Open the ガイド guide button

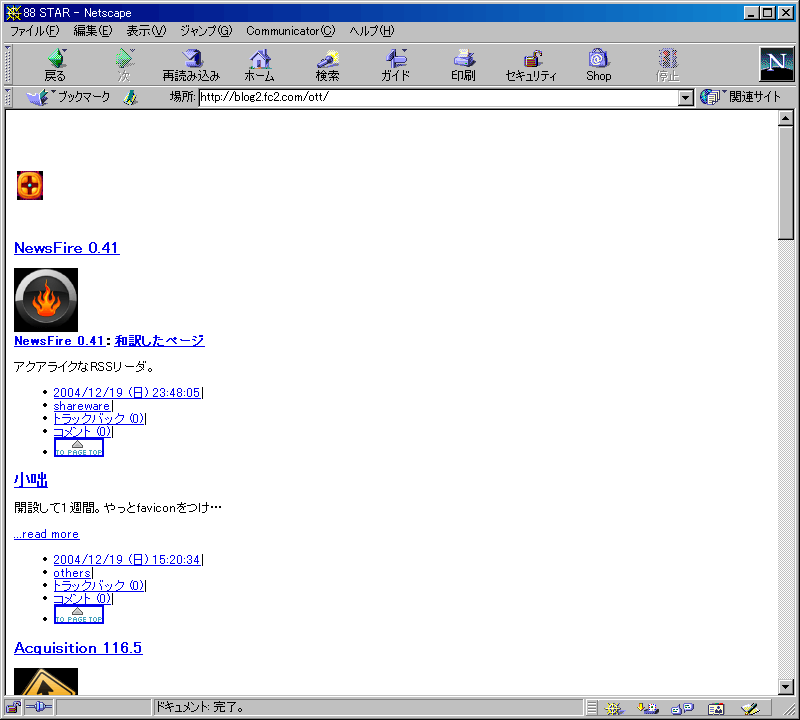(395, 65)
